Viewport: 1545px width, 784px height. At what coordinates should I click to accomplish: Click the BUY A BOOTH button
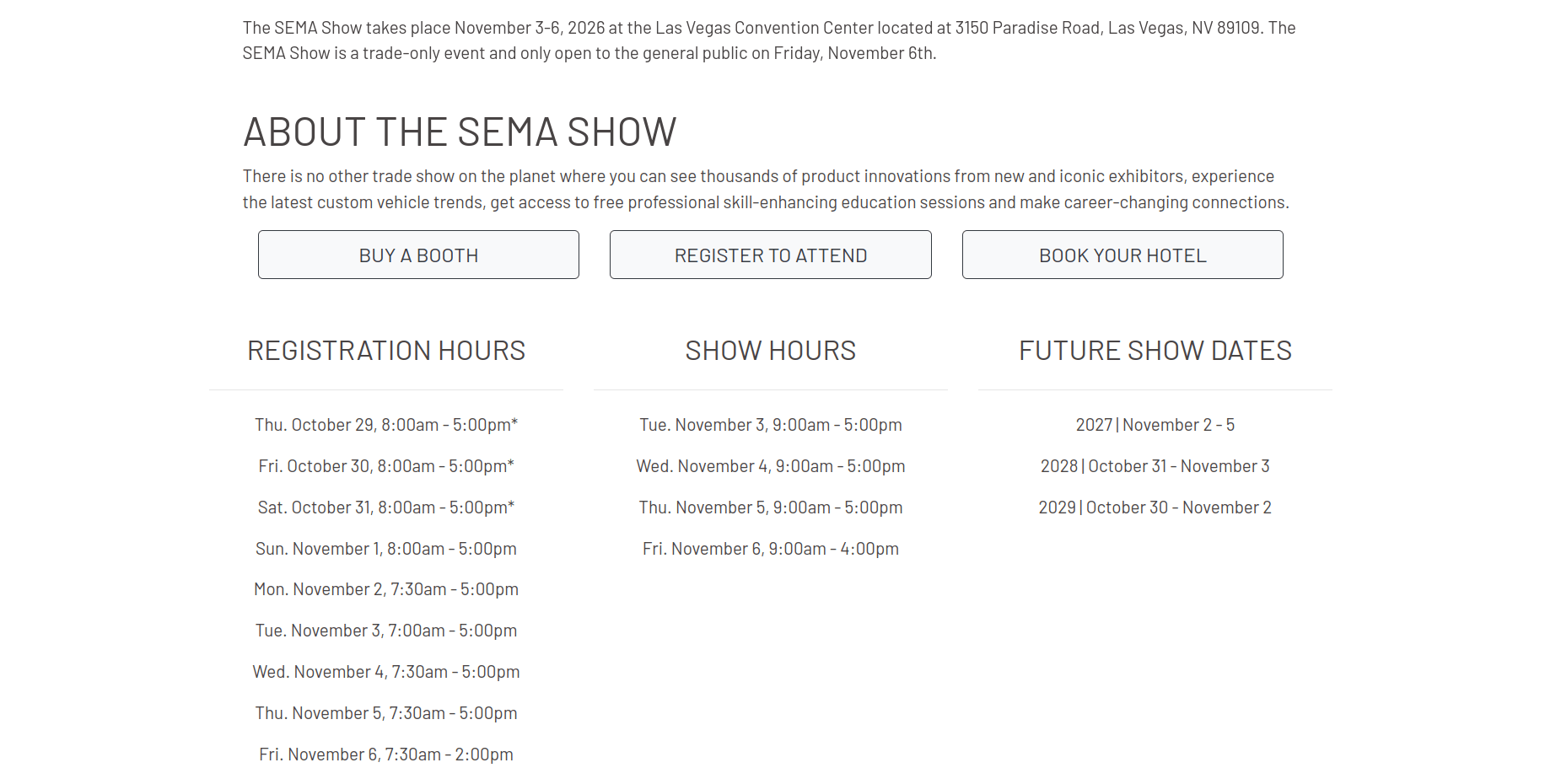coord(418,255)
